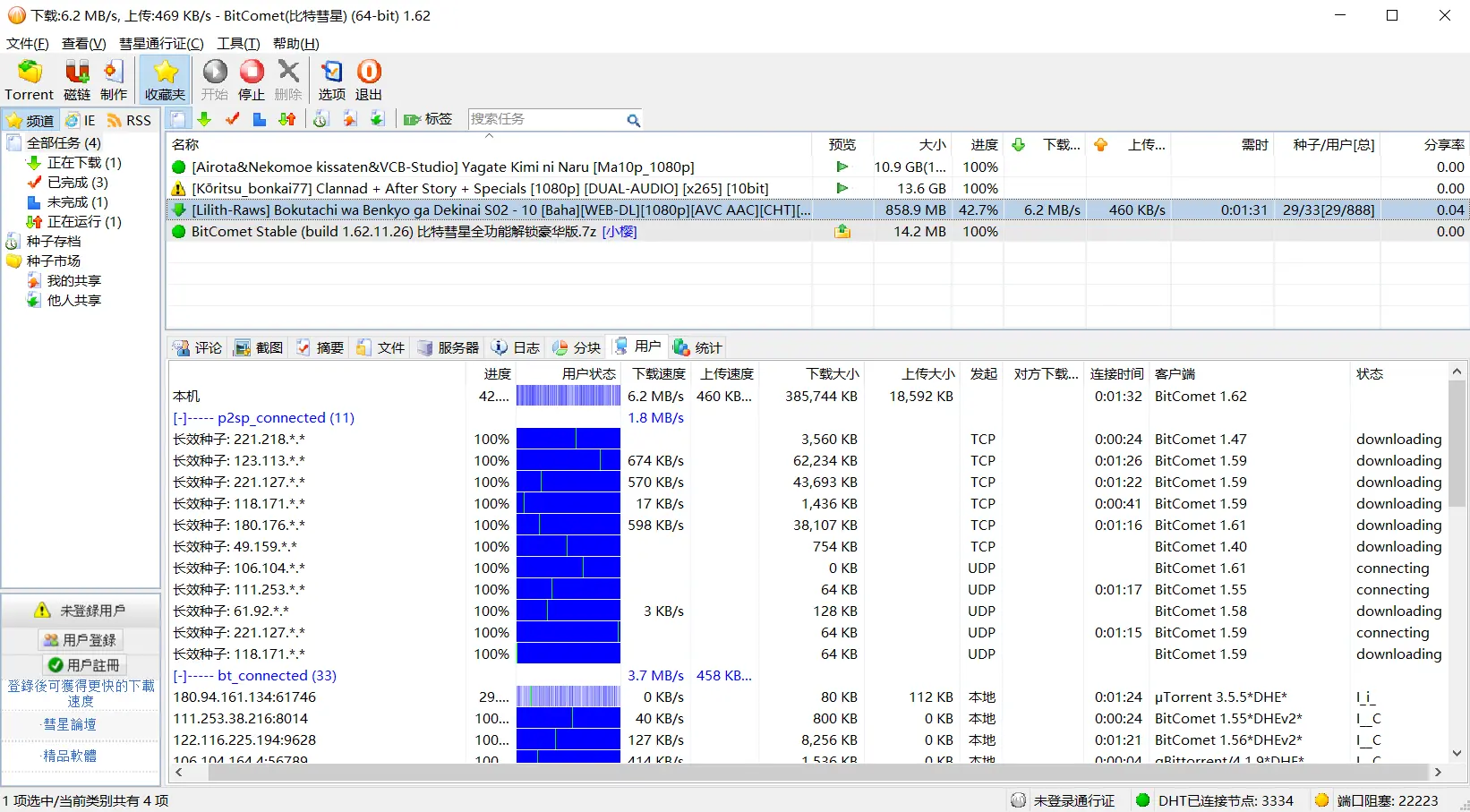This screenshot has width=1470, height=812.
Task: Switch to the 截图 screenshots tab
Action: click(x=259, y=347)
